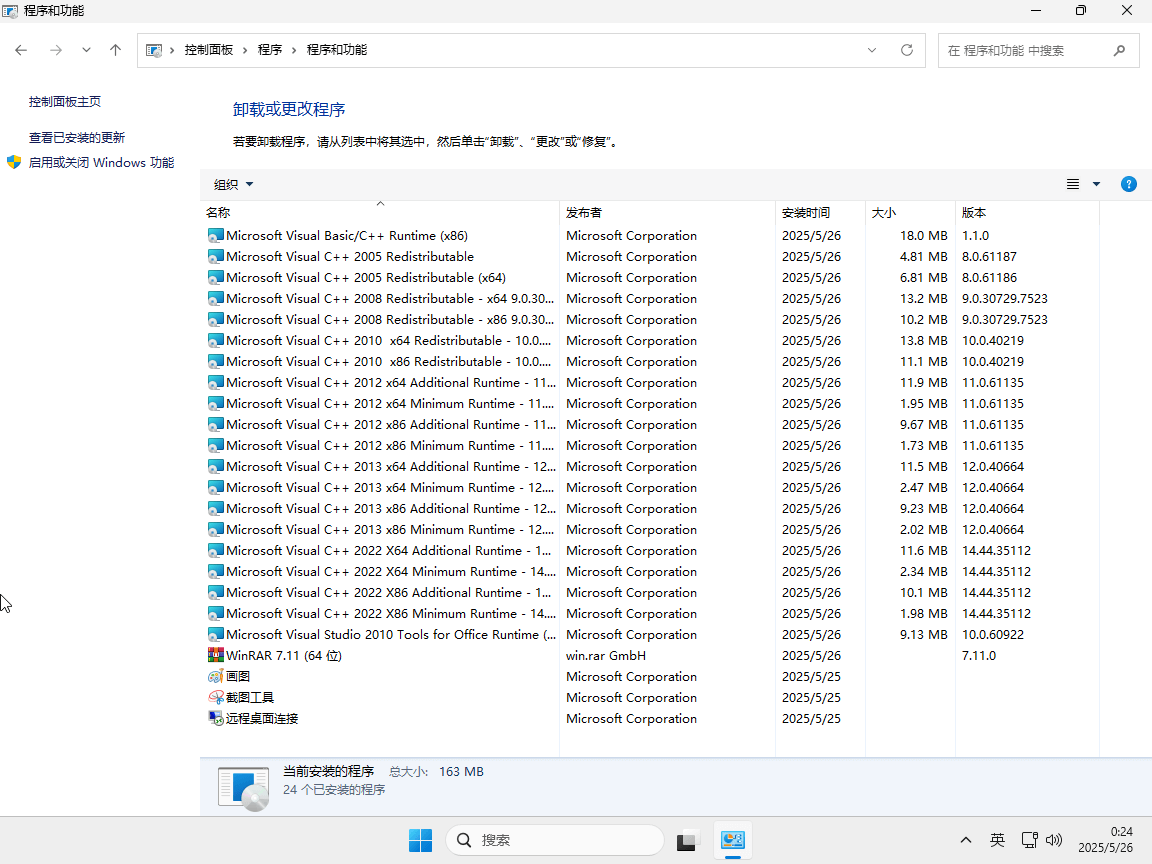Click the Task View icon on taskbar
This screenshot has height=864, width=1152.
tap(686, 841)
